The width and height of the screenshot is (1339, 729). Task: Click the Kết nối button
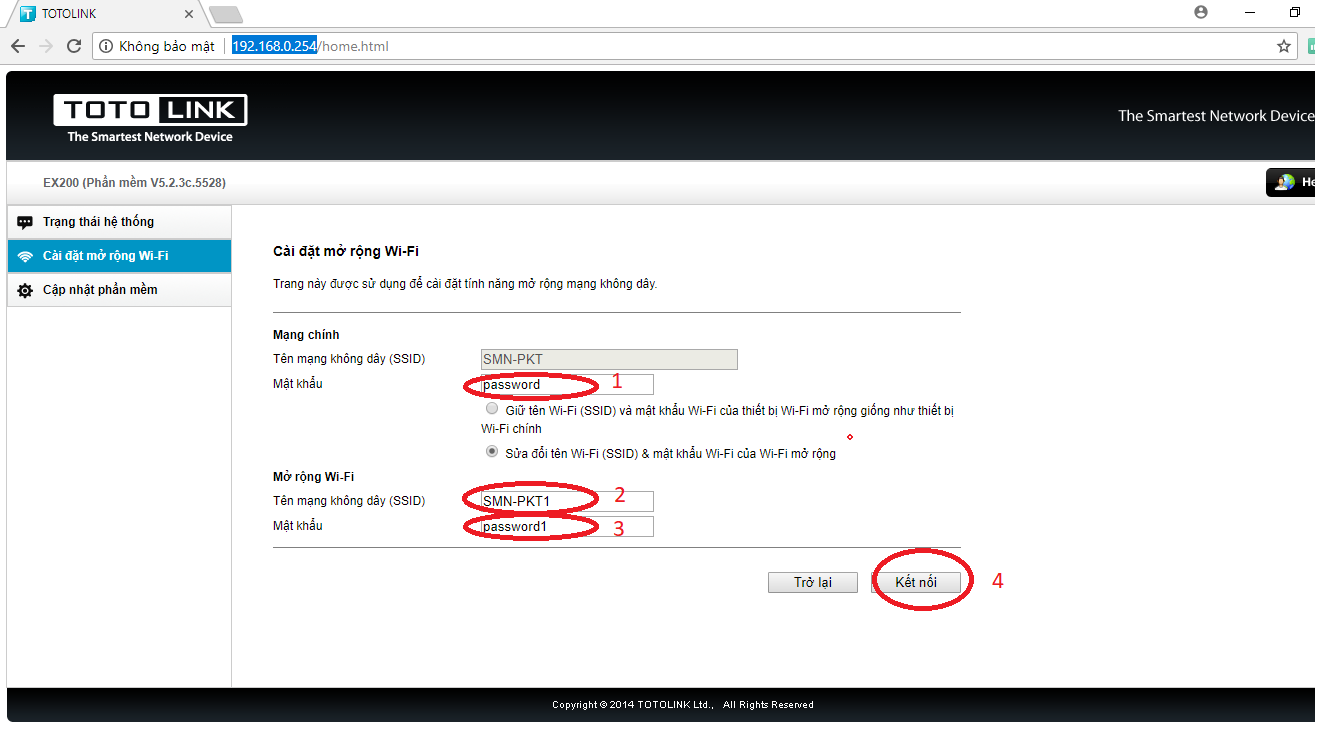click(x=916, y=582)
